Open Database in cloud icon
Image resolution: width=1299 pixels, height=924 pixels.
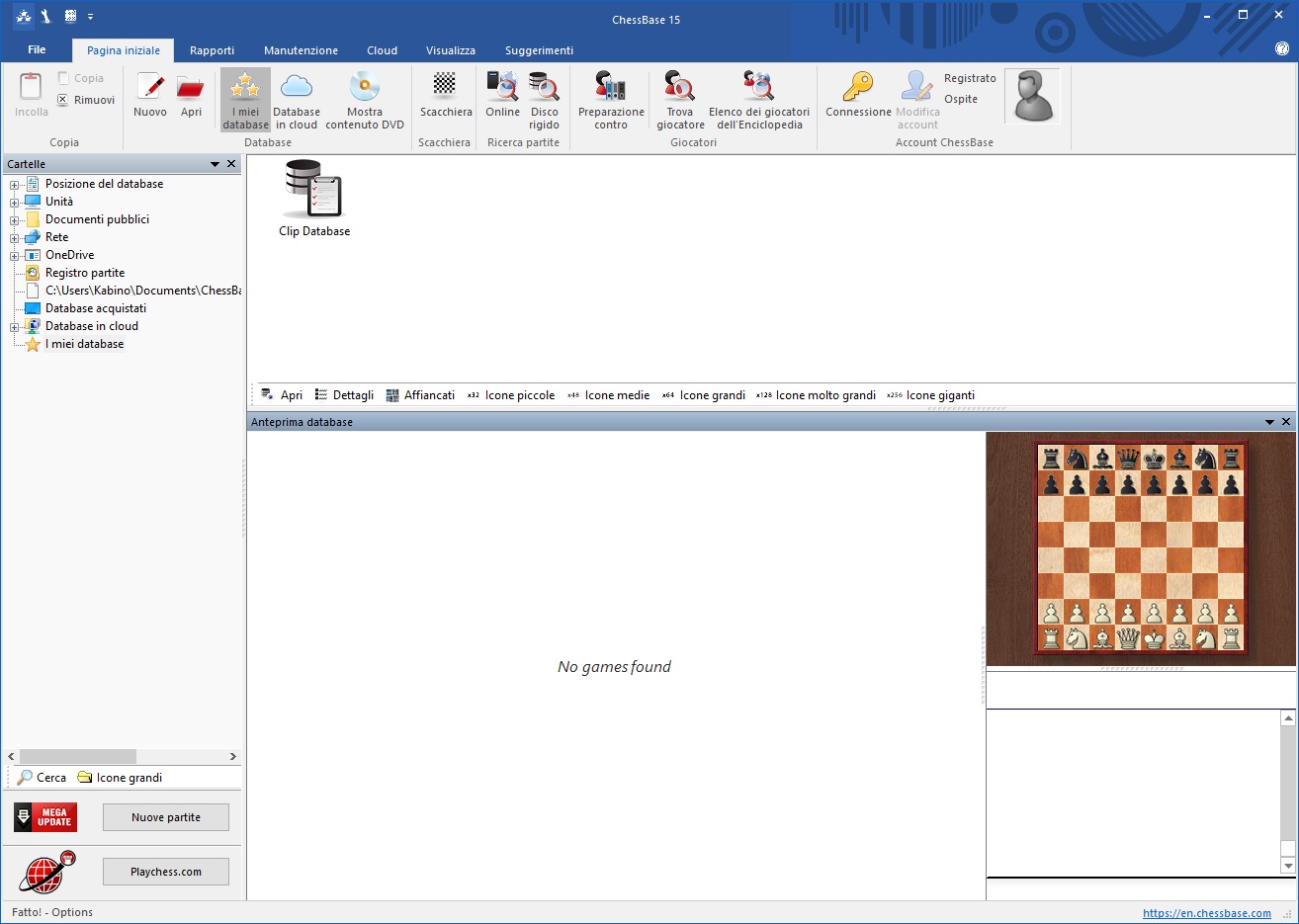297,87
